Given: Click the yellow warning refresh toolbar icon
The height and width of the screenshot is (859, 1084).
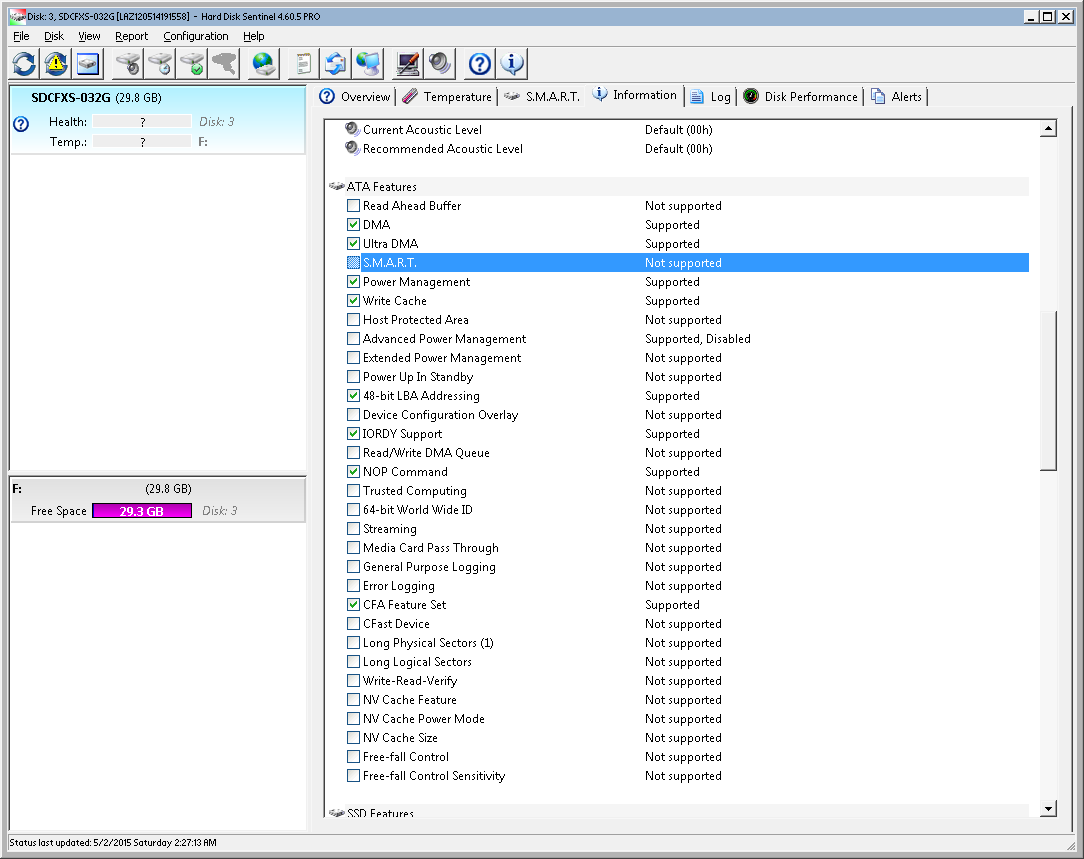Looking at the screenshot, I should (56, 64).
